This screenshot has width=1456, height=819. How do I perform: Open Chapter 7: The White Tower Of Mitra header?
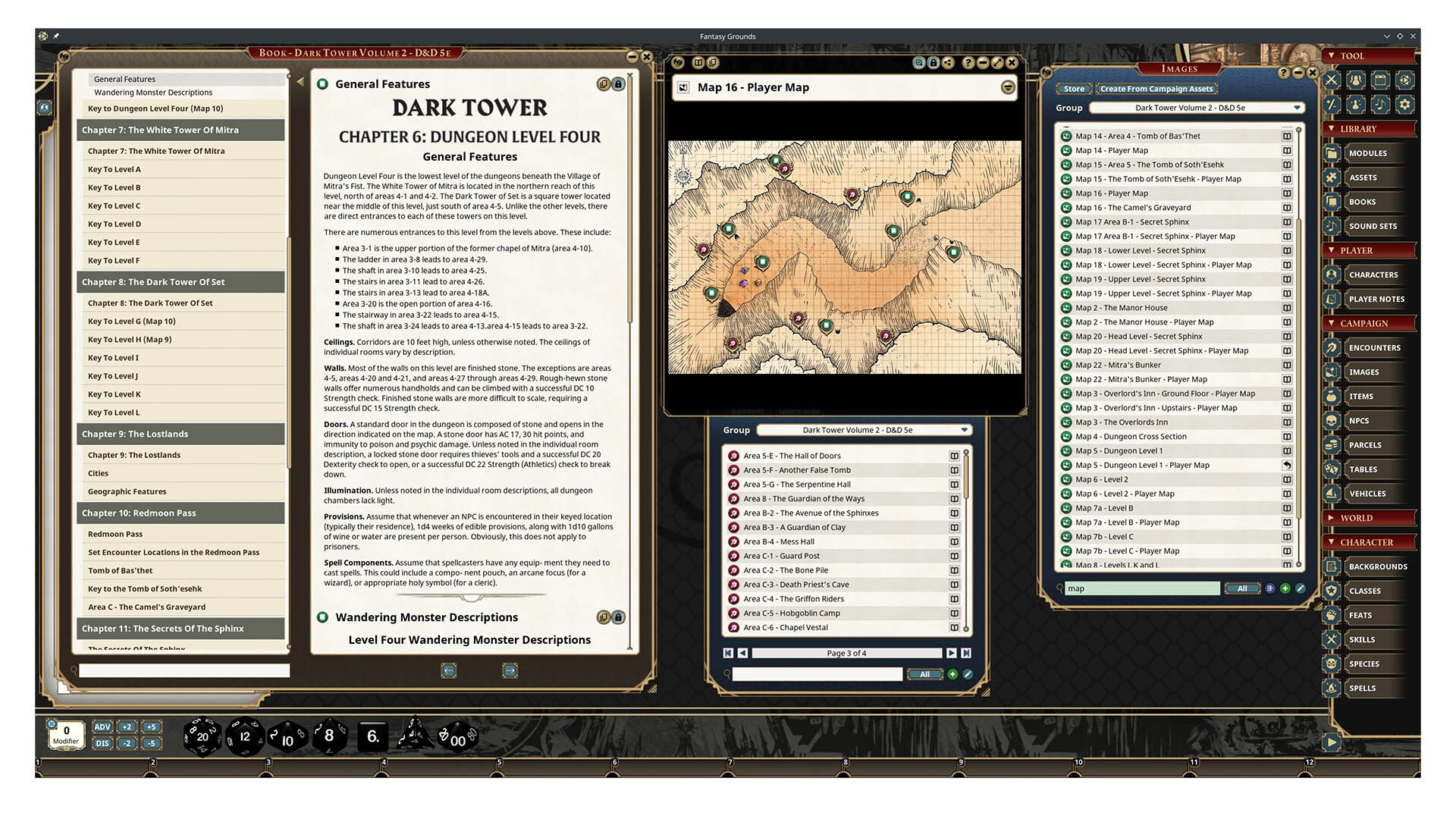coord(182,130)
